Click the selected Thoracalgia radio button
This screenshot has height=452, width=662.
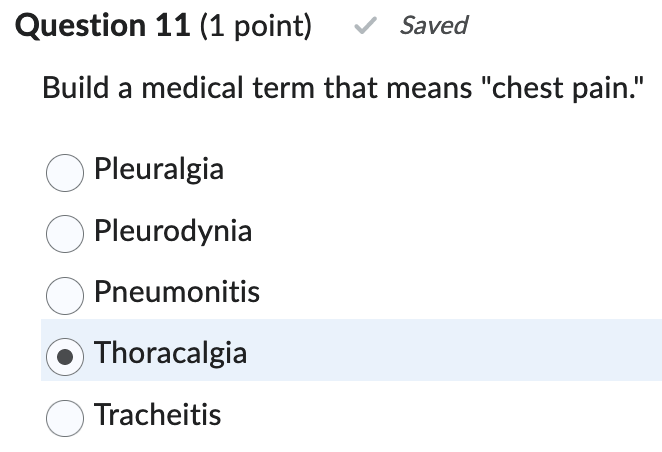coord(65,355)
